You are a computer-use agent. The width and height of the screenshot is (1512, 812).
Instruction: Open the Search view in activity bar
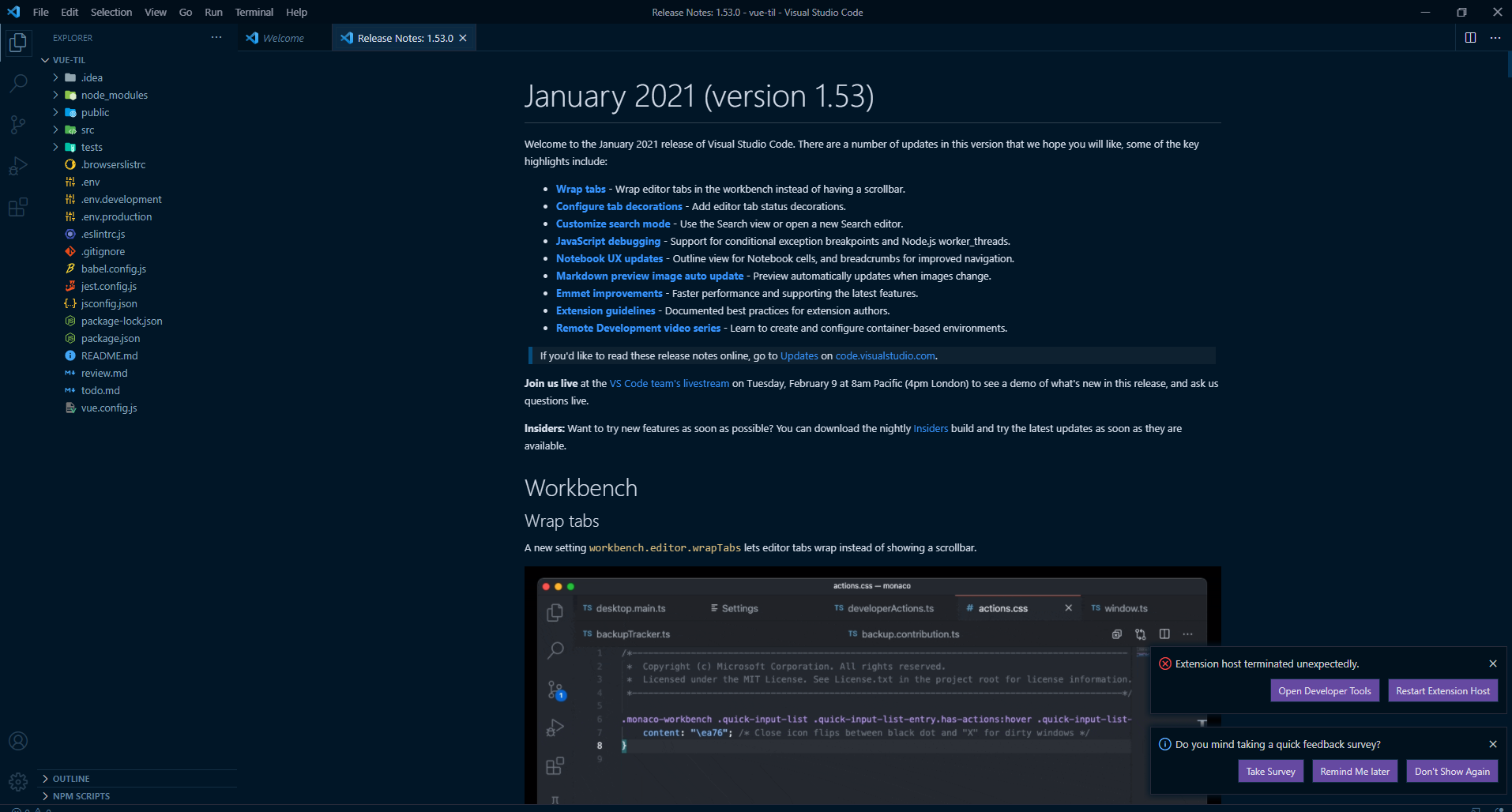tap(18, 83)
